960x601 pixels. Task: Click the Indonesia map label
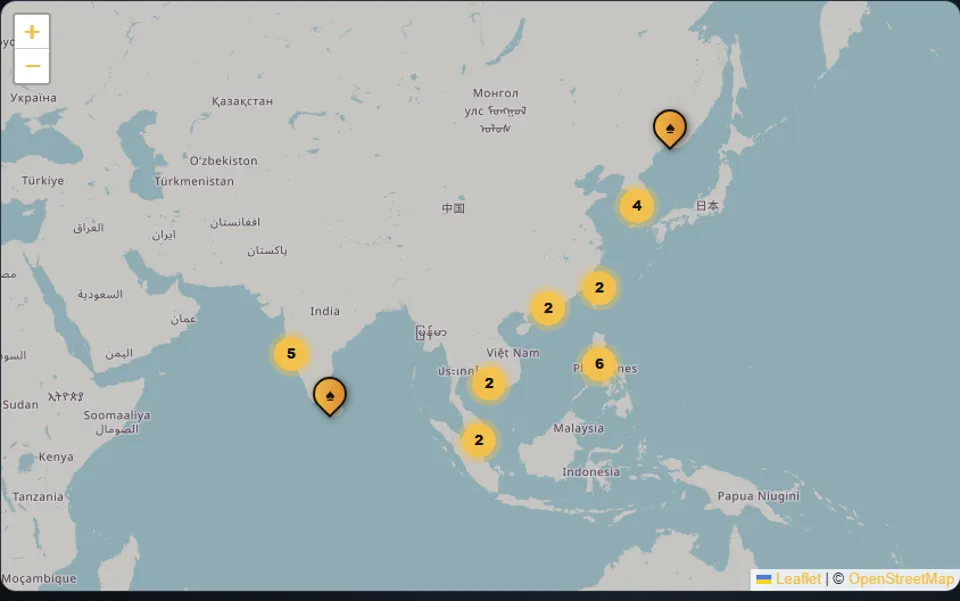point(591,472)
